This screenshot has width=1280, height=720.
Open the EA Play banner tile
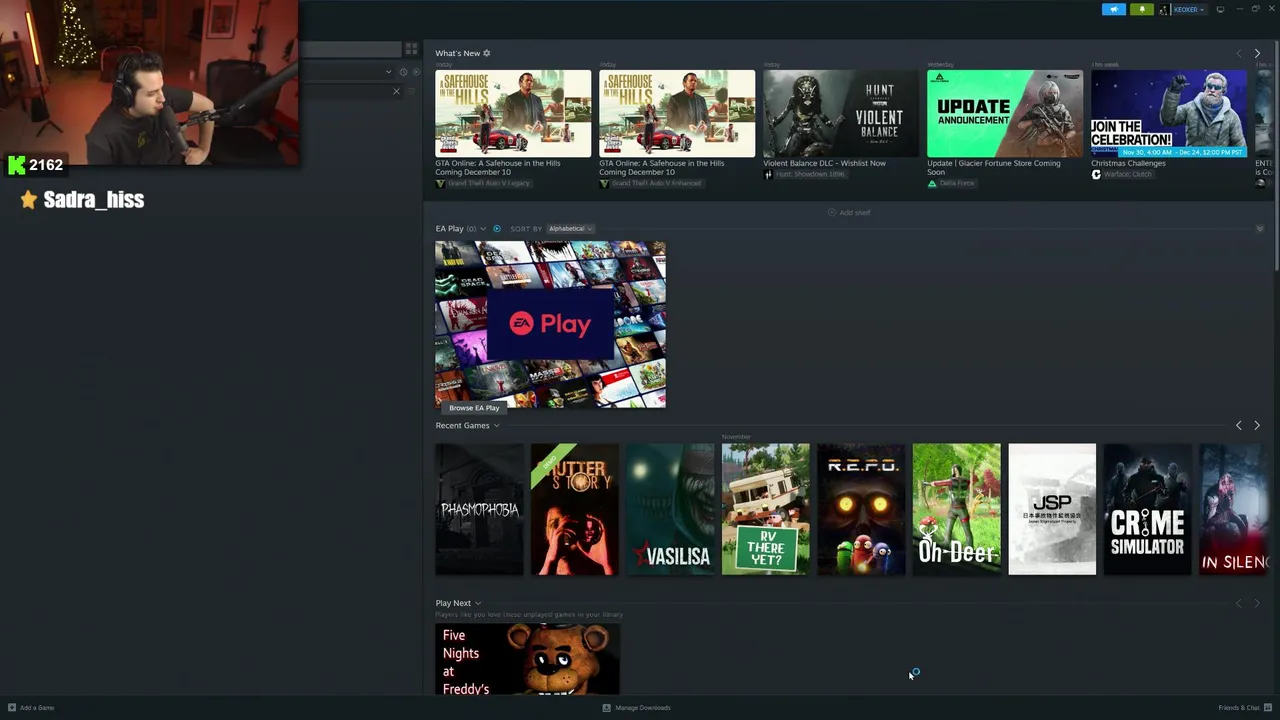[550, 324]
